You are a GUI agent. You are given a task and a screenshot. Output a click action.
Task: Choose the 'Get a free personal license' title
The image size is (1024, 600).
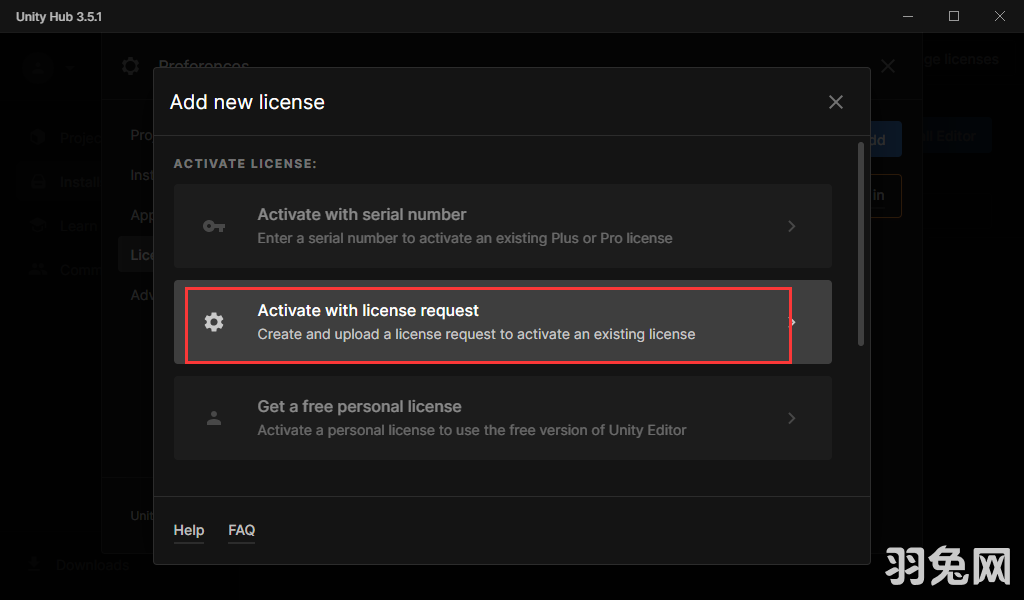(359, 406)
